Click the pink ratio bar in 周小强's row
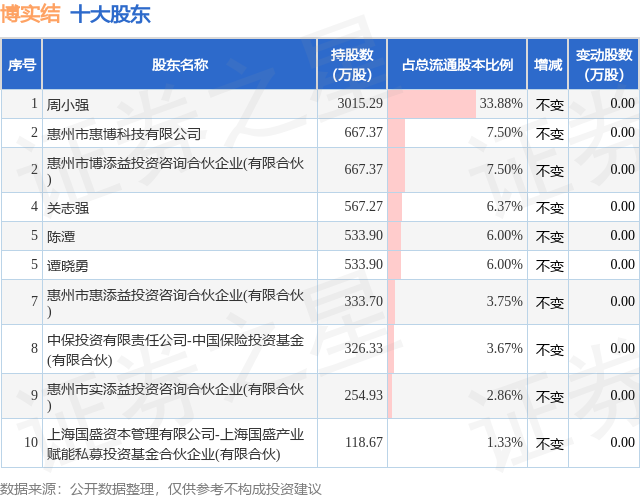The image size is (640, 498). pyautogui.click(x=432, y=104)
